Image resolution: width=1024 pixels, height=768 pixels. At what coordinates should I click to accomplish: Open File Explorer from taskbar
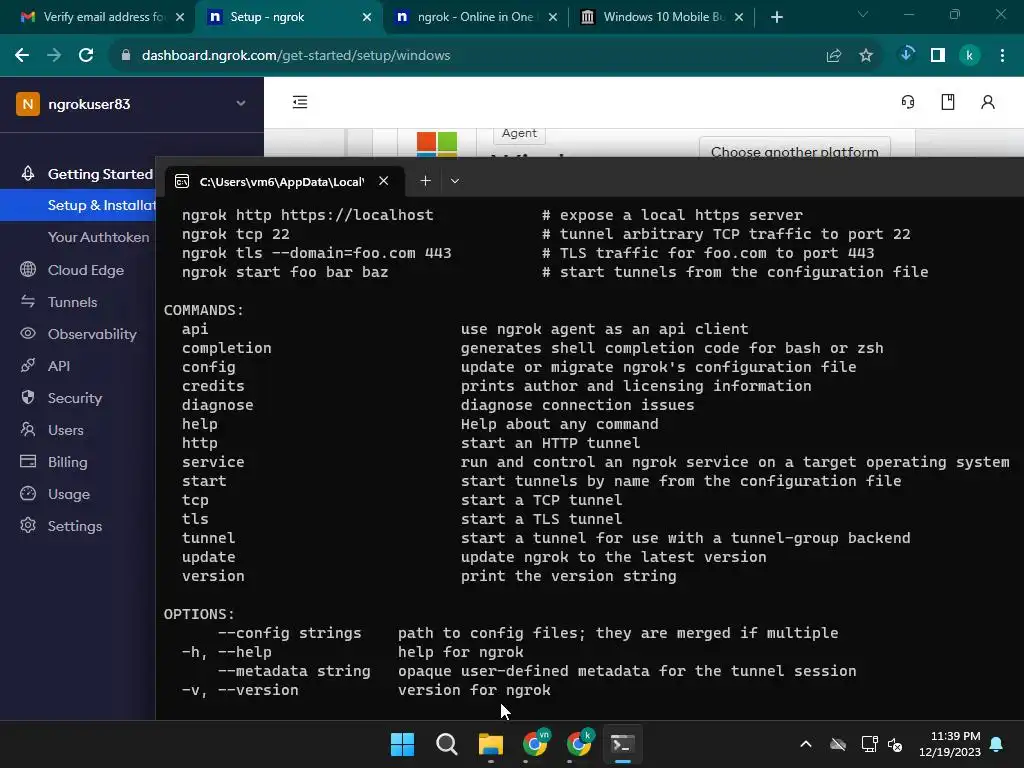pos(490,744)
